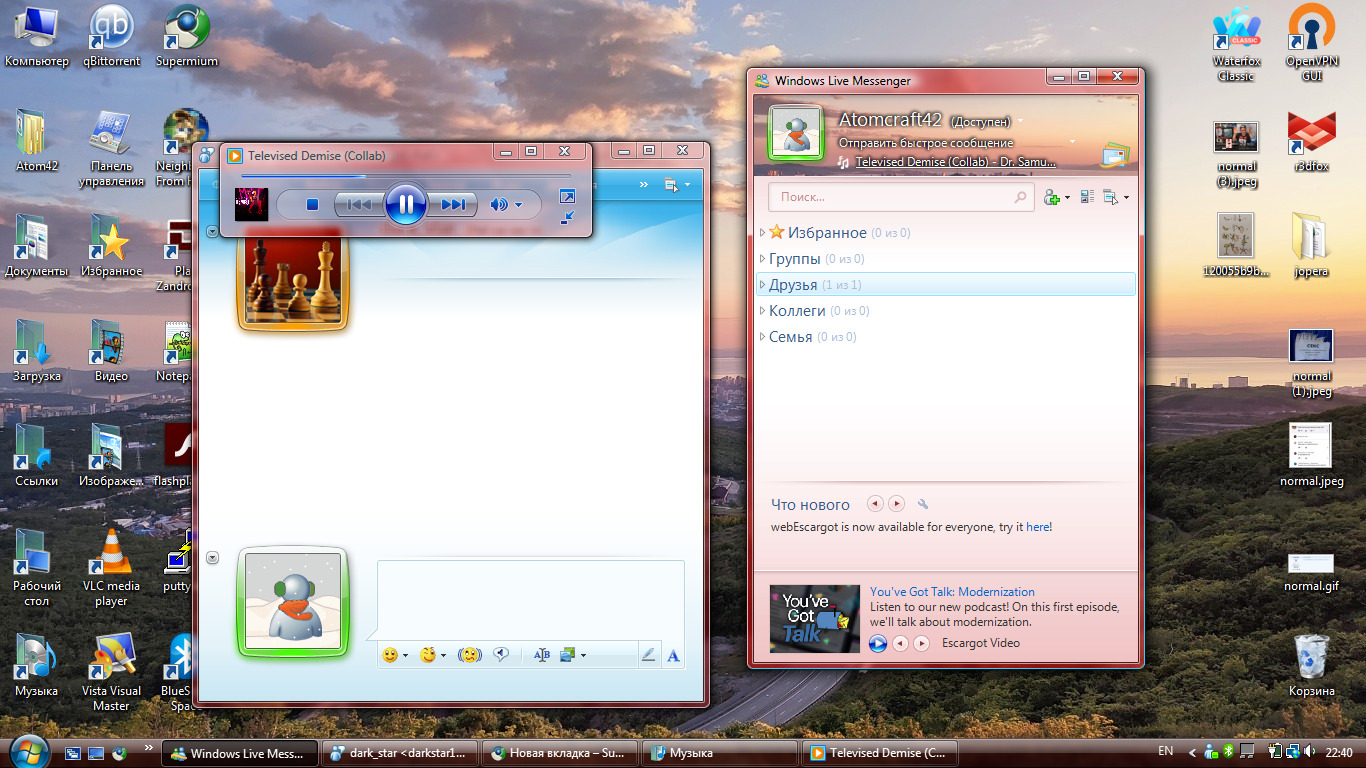Go back to the previous track
The height and width of the screenshot is (768, 1366).
pyautogui.click(x=358, y=205)
